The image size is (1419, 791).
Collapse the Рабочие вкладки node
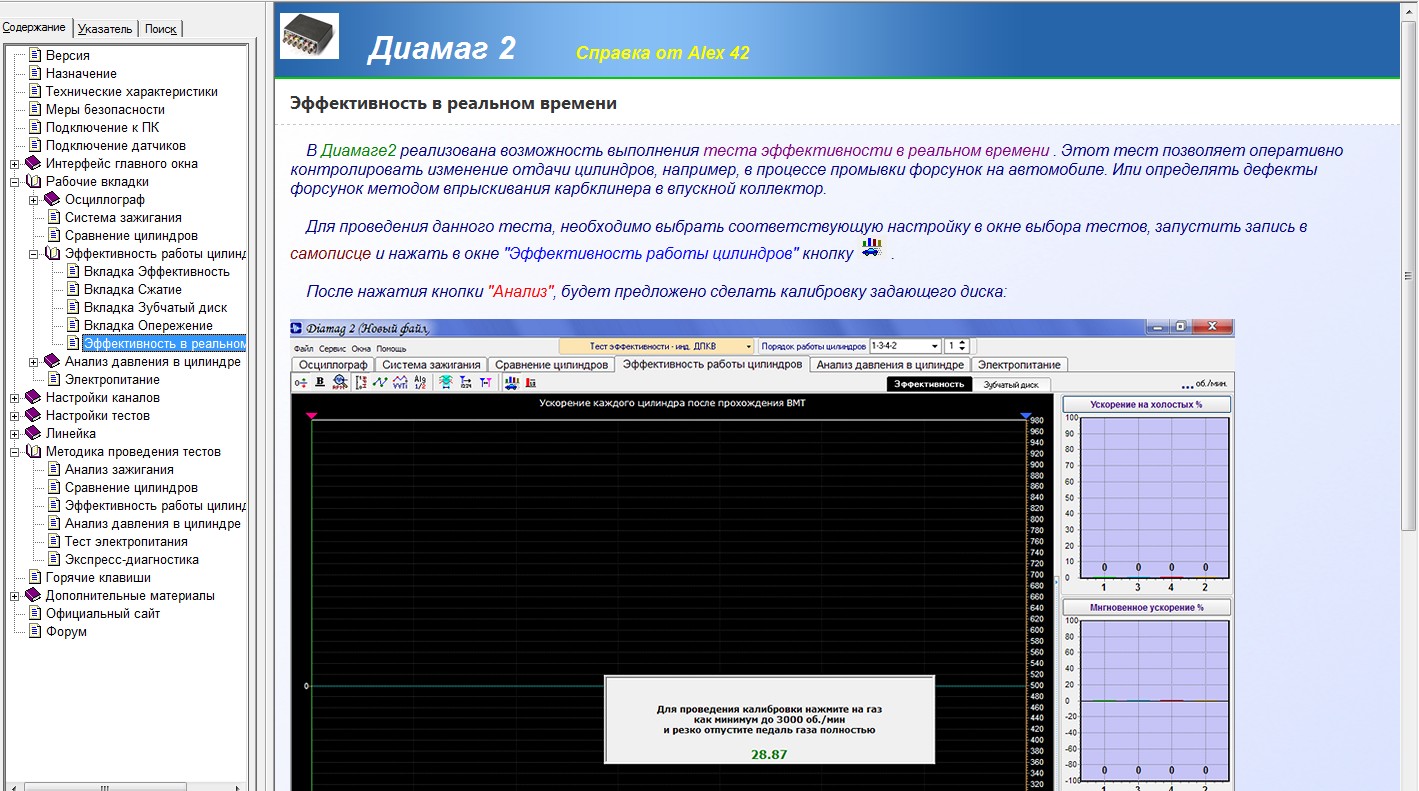coord(15,182)
